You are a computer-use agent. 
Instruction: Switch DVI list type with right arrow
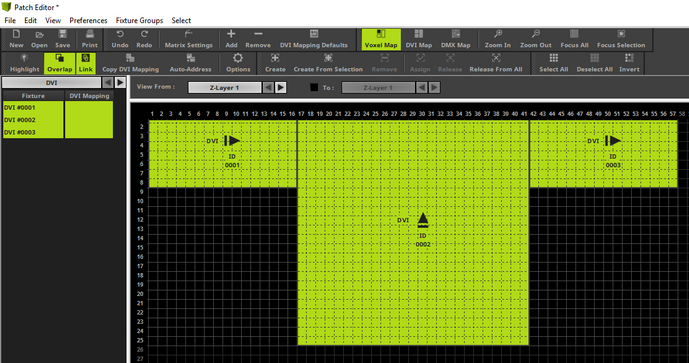click(x=120, y=83)
